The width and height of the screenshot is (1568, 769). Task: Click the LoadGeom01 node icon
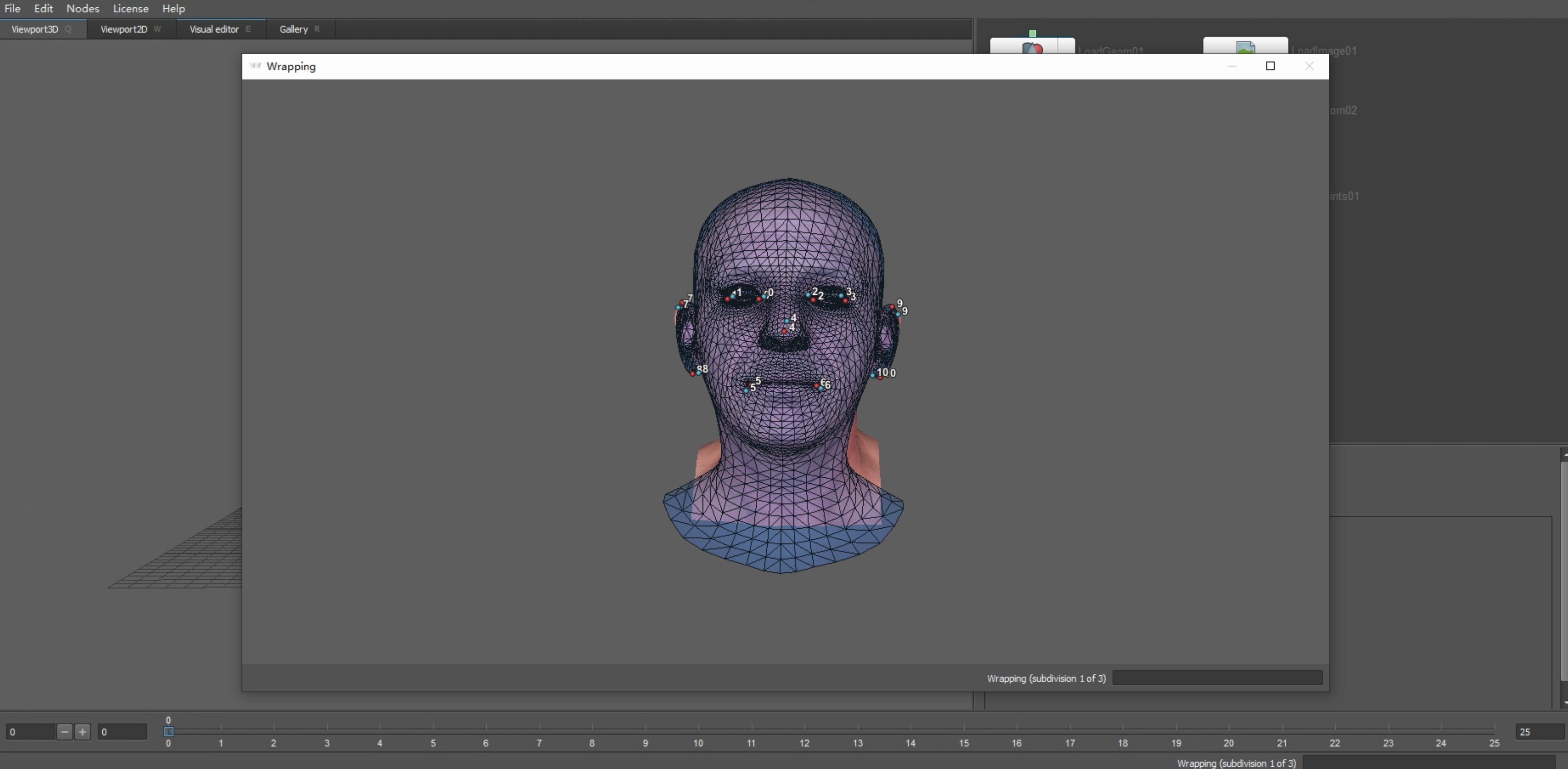pyautogui.click(x=1032, y=47)
